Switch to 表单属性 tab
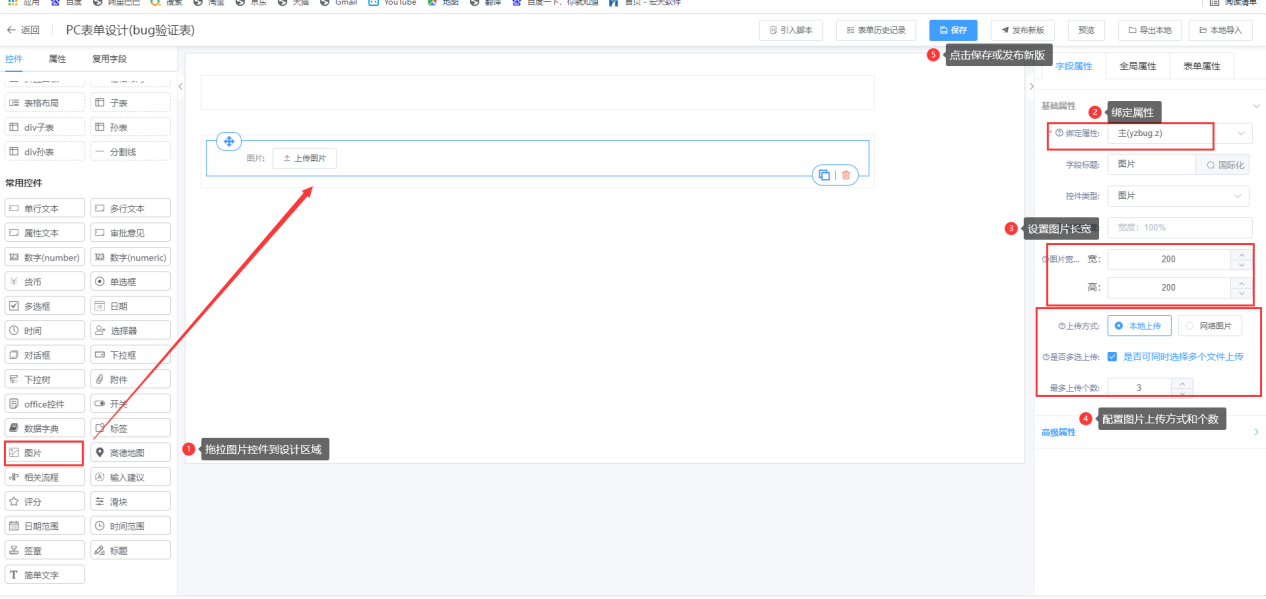This screenshot has width=1266, height=599. pyautogui.click(x=1202, y=66)
